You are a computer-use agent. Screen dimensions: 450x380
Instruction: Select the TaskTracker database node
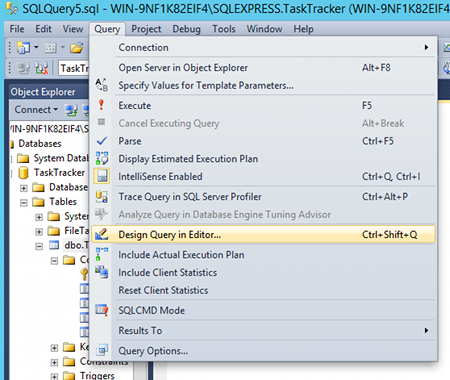(59, 173)
